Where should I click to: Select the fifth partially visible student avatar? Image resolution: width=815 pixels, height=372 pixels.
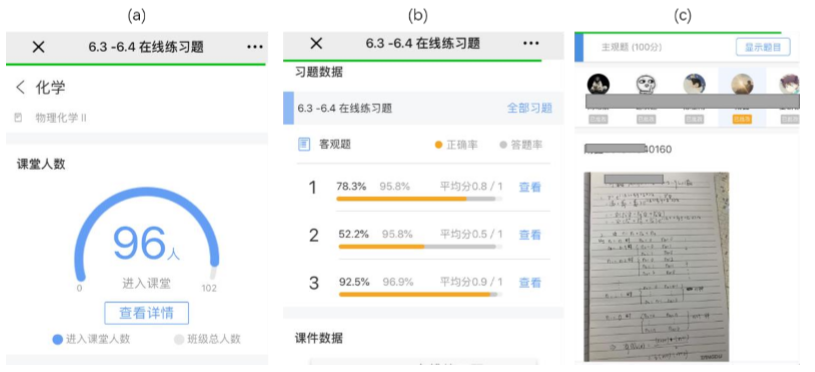pos(789,84)
